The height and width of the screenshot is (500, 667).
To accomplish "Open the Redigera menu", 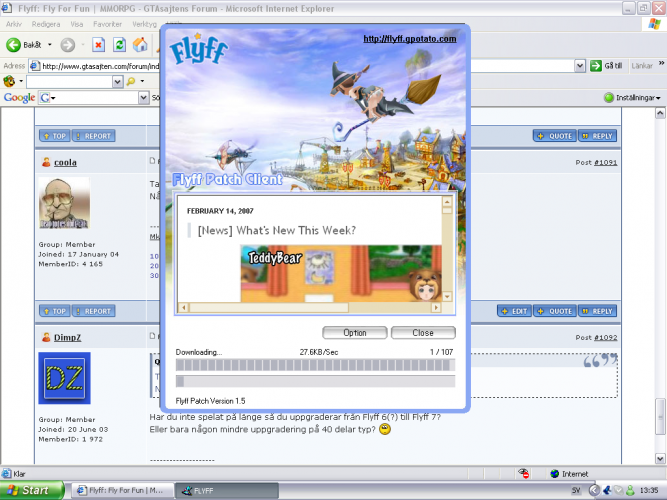I will pyautogui.click(x=46, y=24).
